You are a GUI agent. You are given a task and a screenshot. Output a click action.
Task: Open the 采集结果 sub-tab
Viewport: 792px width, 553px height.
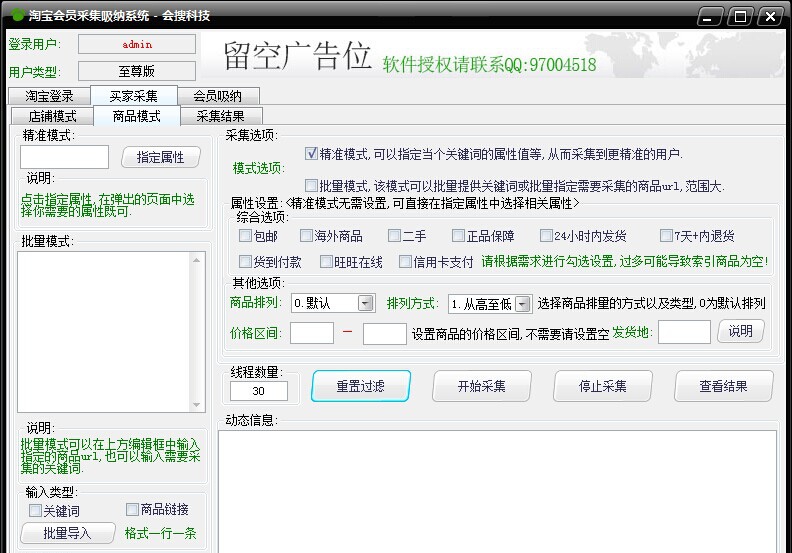click(221, 116)
